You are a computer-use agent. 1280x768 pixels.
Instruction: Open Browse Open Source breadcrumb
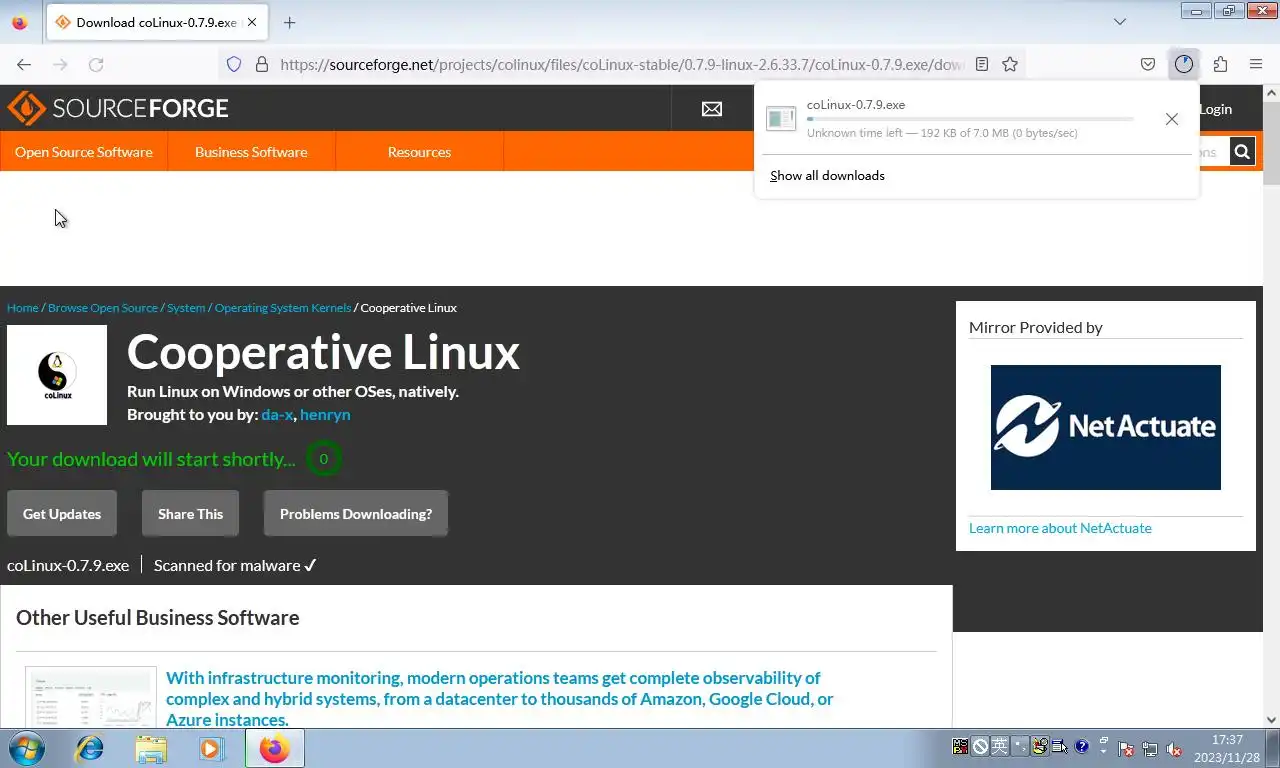click(x=103, y=308)
